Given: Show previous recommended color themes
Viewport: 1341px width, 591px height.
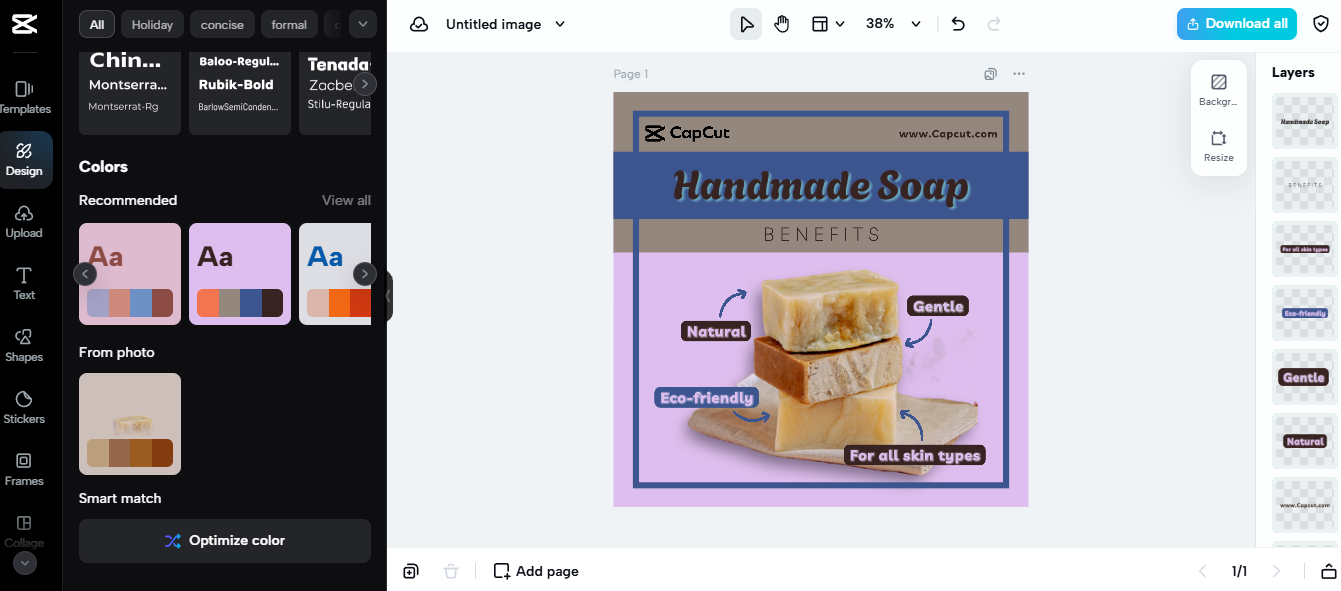Looking at the screenshot, I should [85, 274].
